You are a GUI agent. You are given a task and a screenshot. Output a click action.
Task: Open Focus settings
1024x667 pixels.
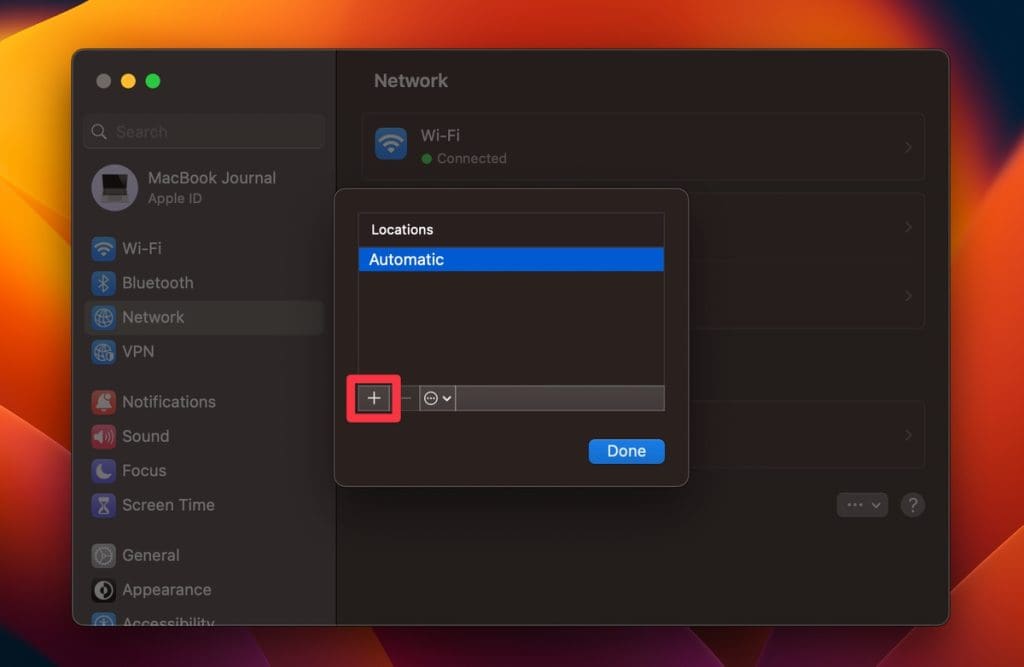coord(204,470)
